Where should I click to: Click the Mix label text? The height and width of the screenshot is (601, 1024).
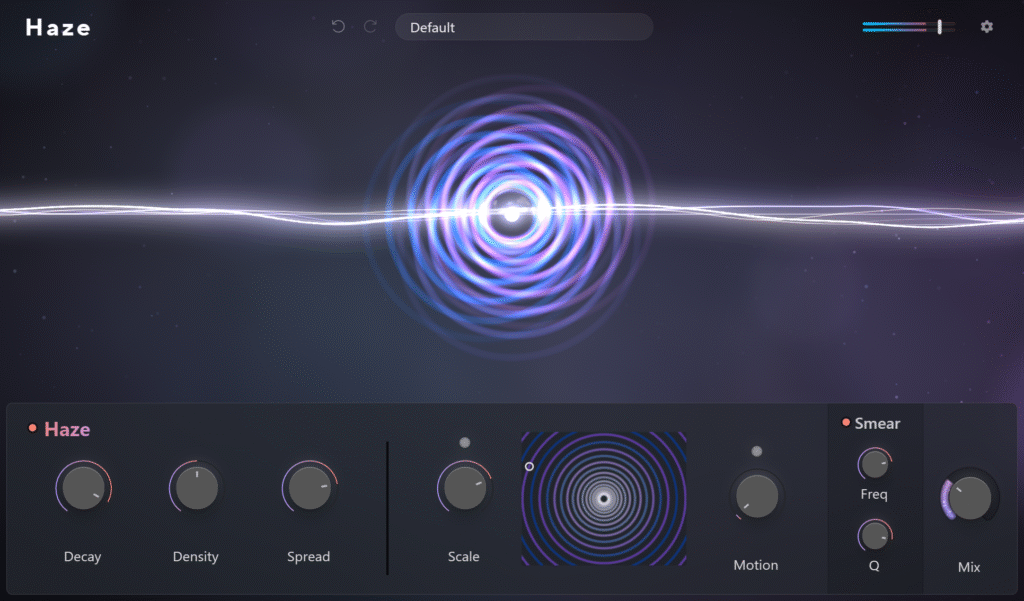pos(969,567)
